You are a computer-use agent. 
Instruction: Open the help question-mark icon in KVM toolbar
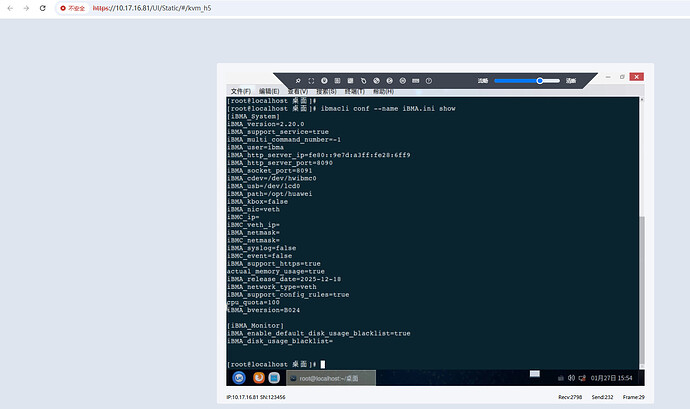(x=429, y=81)
